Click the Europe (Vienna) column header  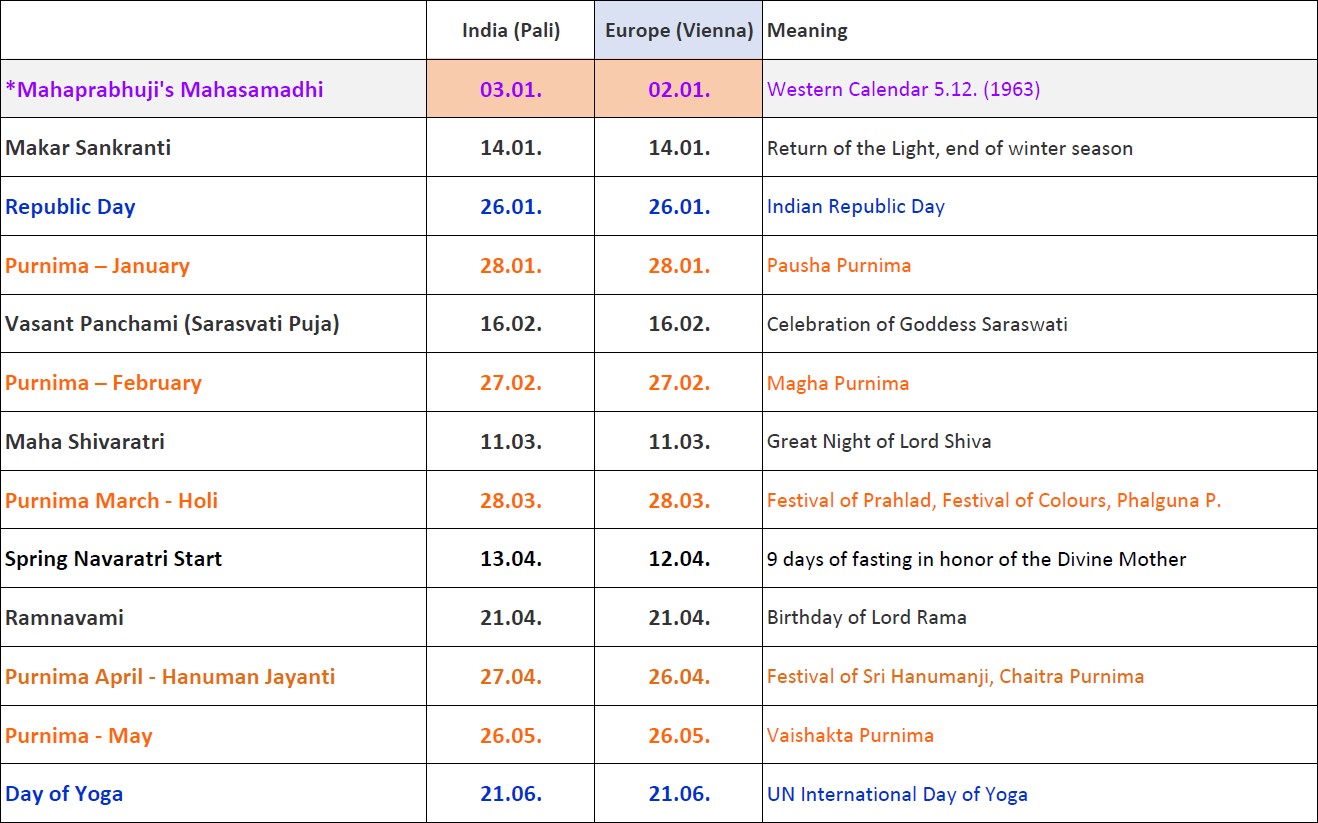coord(678,31)
